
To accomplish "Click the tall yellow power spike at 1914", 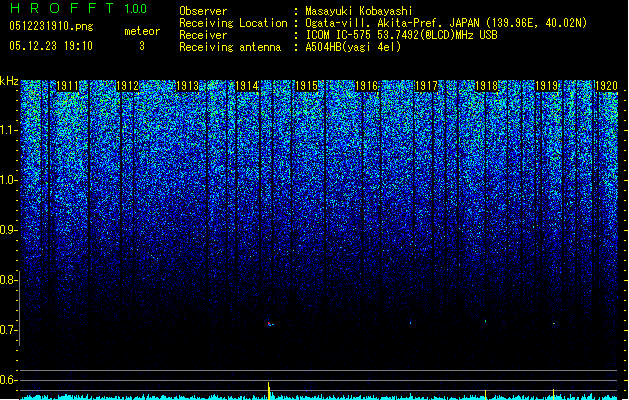I will pos(269,391).
